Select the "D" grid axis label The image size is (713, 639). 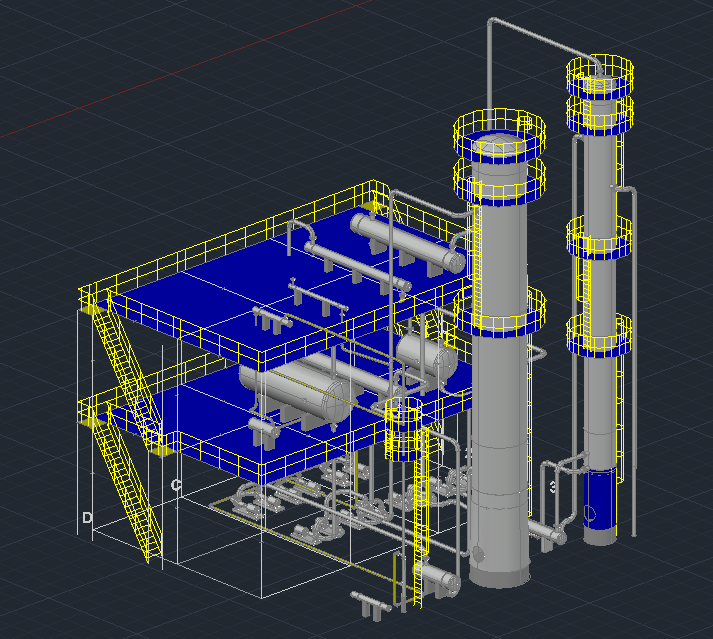[87, 518]
